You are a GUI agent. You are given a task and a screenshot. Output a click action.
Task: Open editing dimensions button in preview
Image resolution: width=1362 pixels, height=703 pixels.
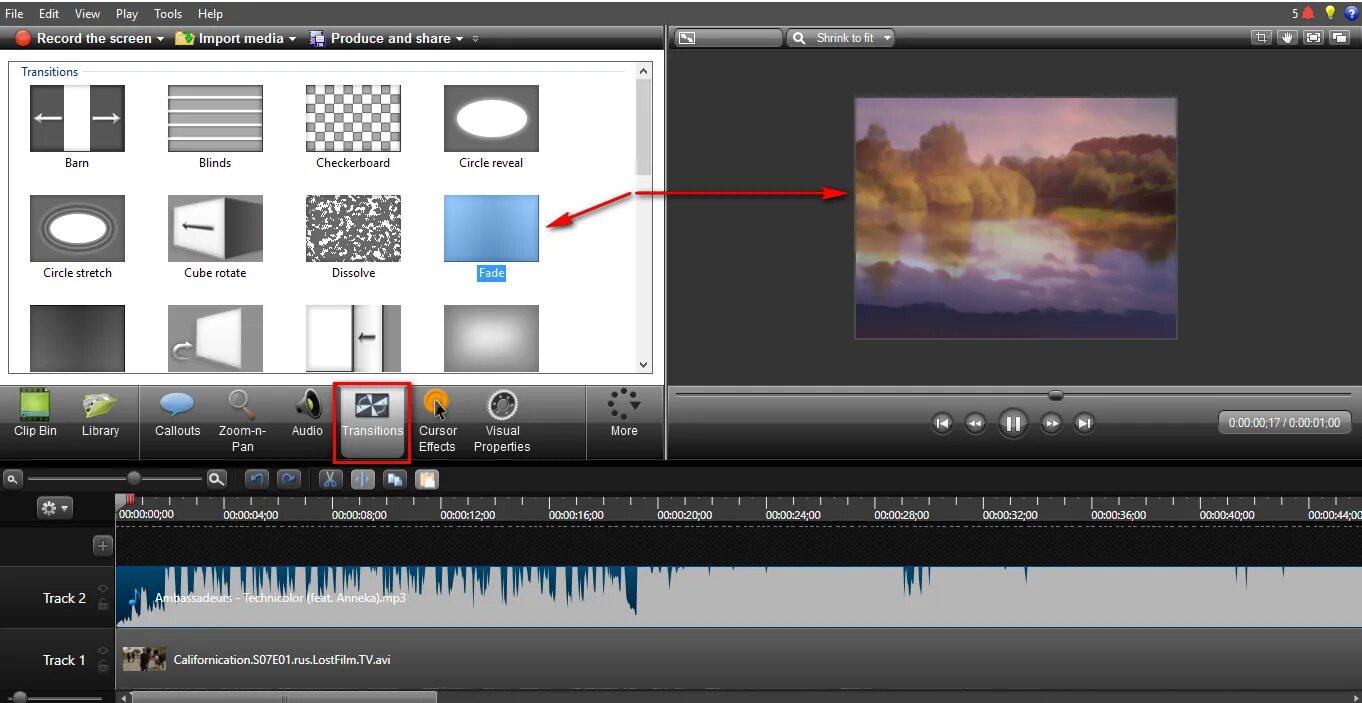728,38
